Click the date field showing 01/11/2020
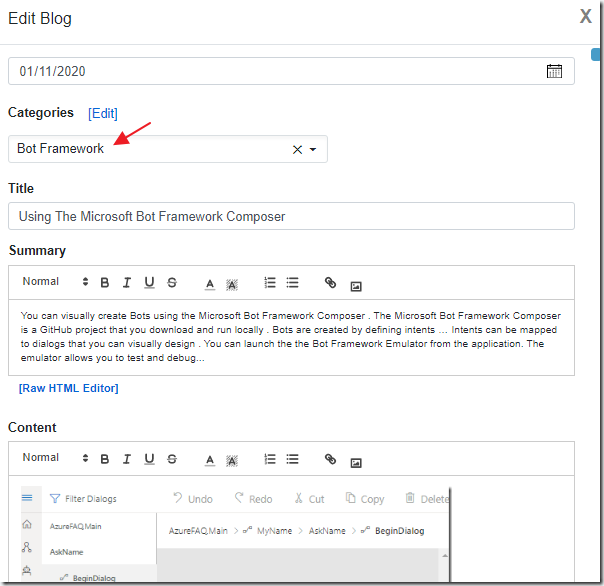 291,71
